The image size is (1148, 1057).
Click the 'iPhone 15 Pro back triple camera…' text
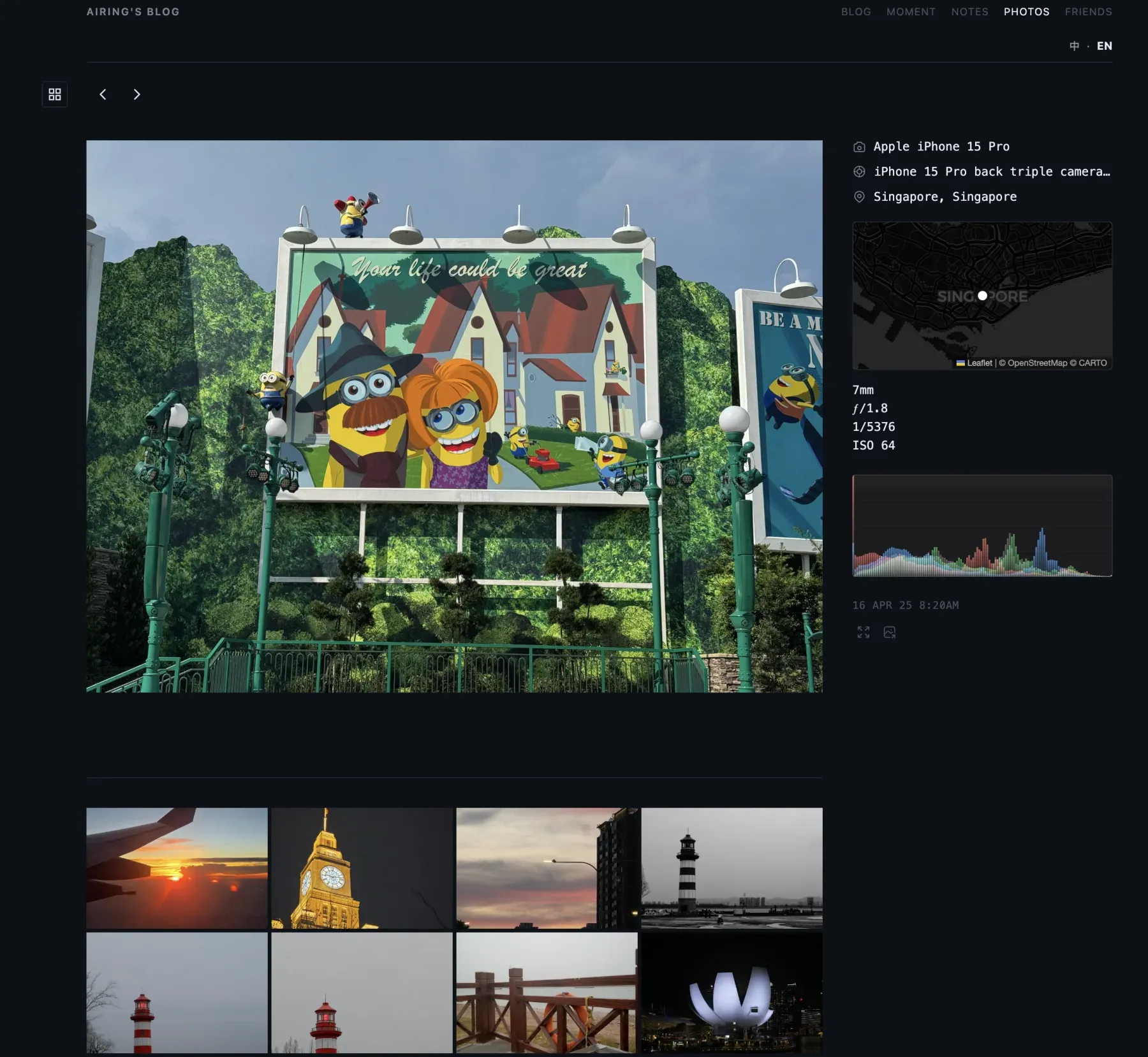992,171
